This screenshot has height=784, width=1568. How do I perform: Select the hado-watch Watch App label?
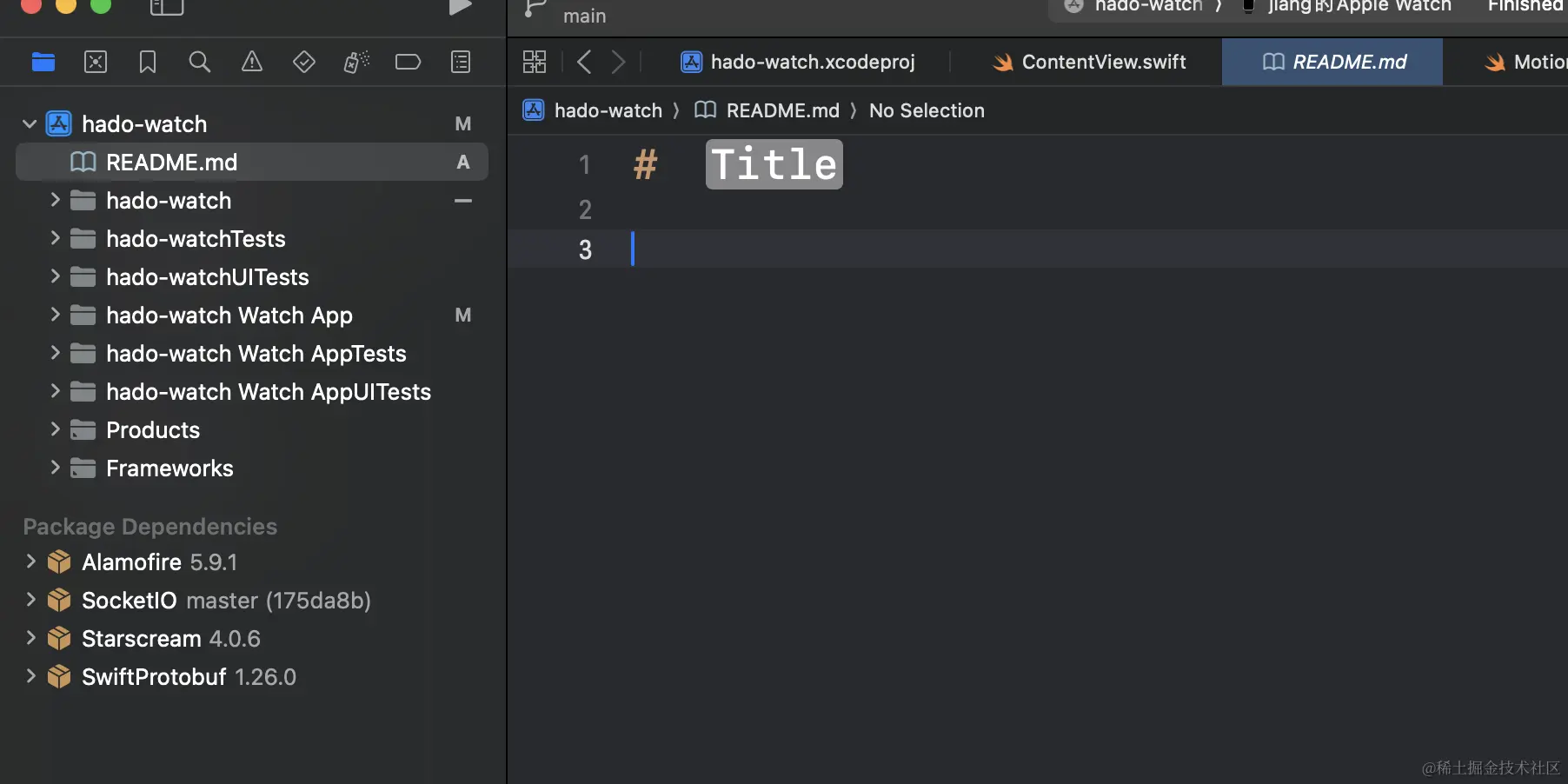click(x=229, y=316)
